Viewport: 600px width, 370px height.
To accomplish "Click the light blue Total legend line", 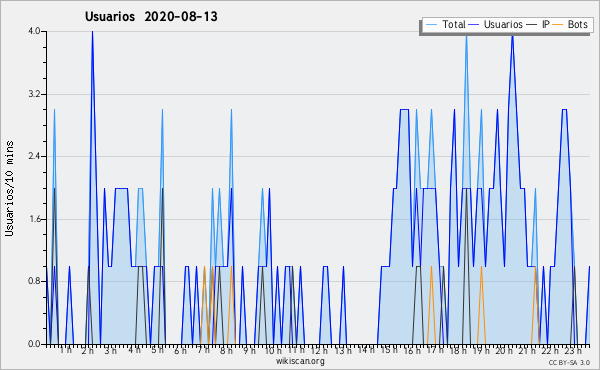I will coord(432,25).
